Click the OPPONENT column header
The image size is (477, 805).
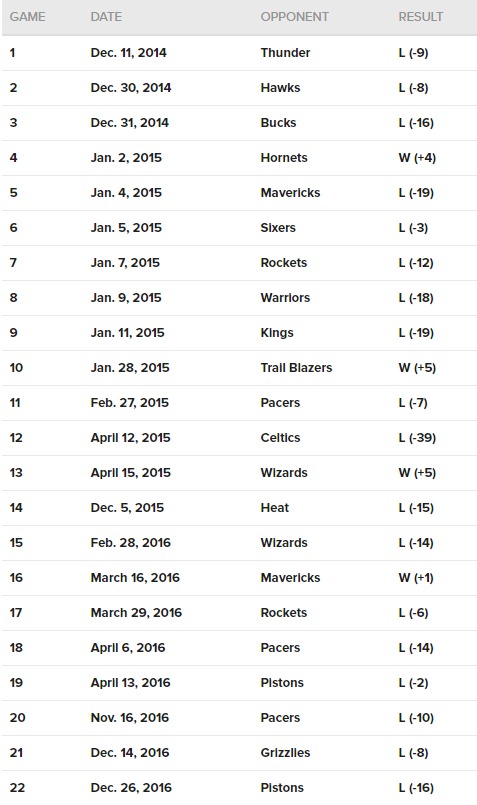[x=294, y=17]
